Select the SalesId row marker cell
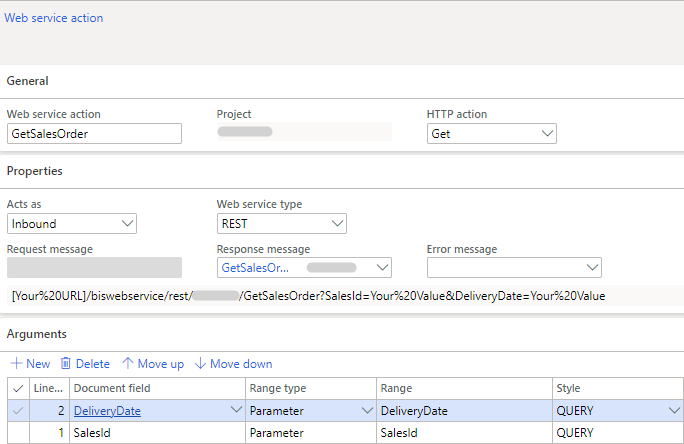 [x=17, y=432]
